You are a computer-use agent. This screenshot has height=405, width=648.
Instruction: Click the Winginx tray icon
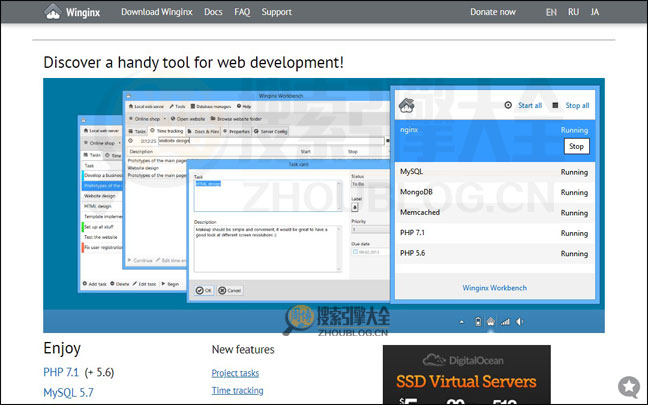(x=491, y=321)
